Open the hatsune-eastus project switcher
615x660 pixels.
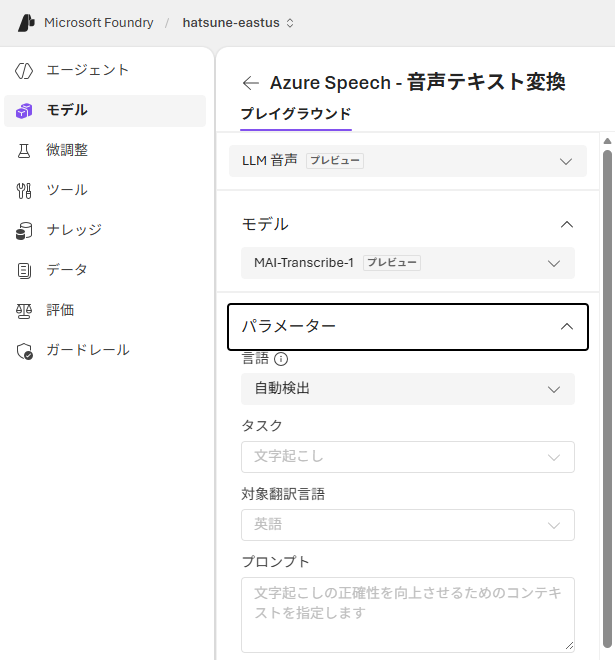238,23
